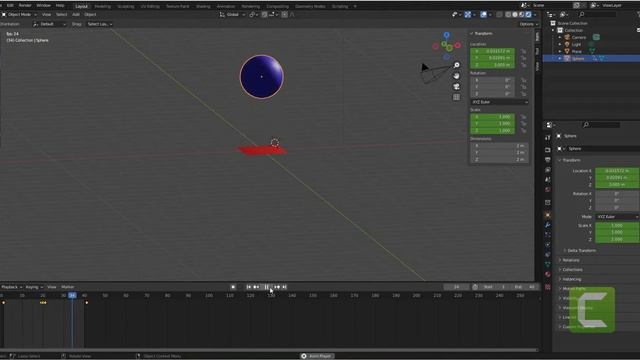Open the Object Data properties tab icon
The height and width of the screenshot is (360, 640).
click(x=548, y=264)
